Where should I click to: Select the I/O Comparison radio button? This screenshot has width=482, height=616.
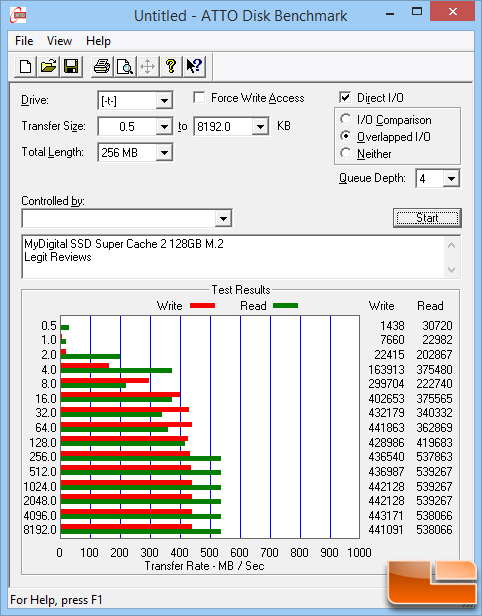point(346,119)
